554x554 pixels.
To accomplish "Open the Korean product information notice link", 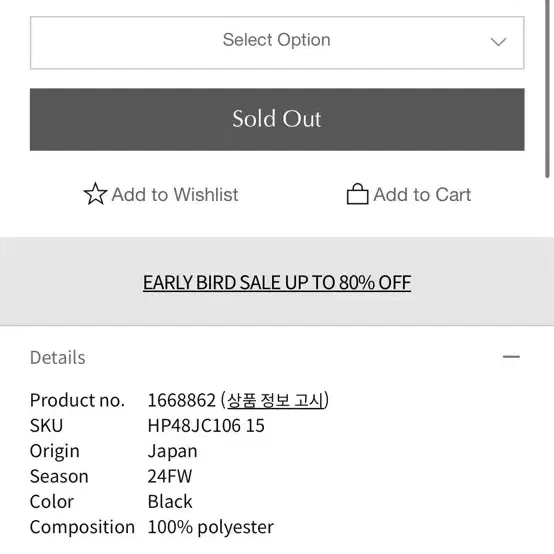I will 276,400.
